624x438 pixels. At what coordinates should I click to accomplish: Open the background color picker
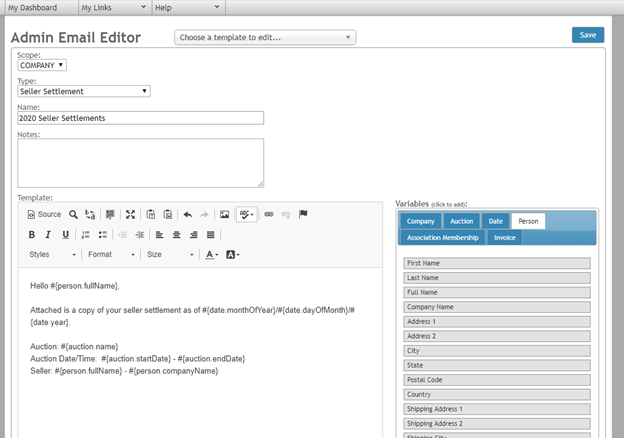pos(232,255)
